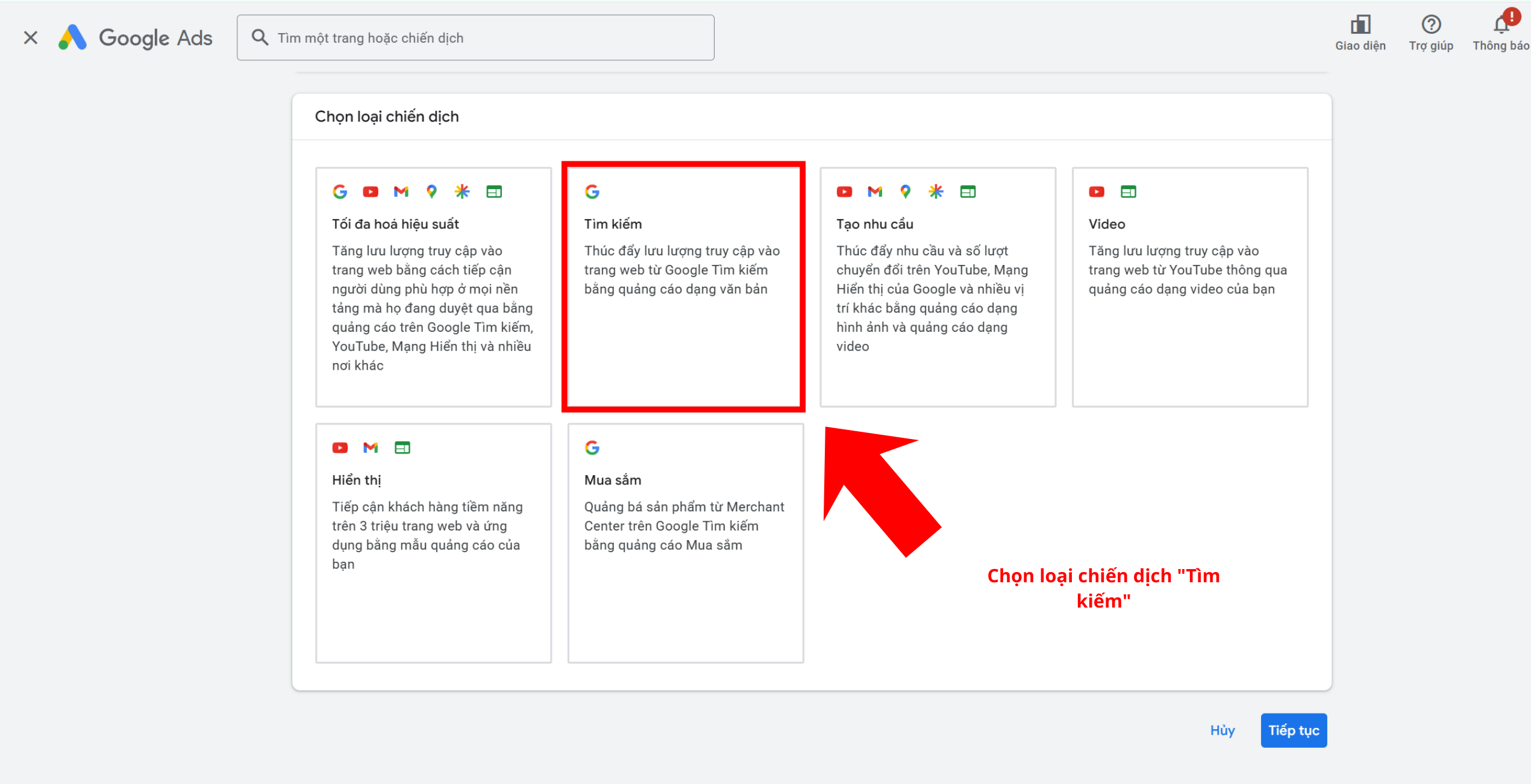Image resolution: width=1531 pixels, height=784 pixels.
Task: Click Maps pin icon in Tối đa hoá hiệu suất card
Action: [431, 191]
